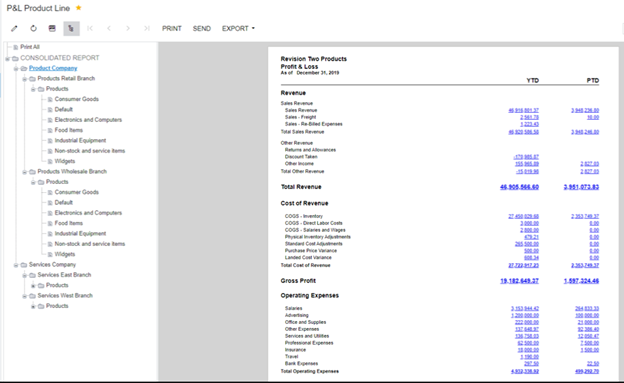Click the pencil edit parameters icon
The height and width of the screenshot is (383, 624).
click(14, 28)
